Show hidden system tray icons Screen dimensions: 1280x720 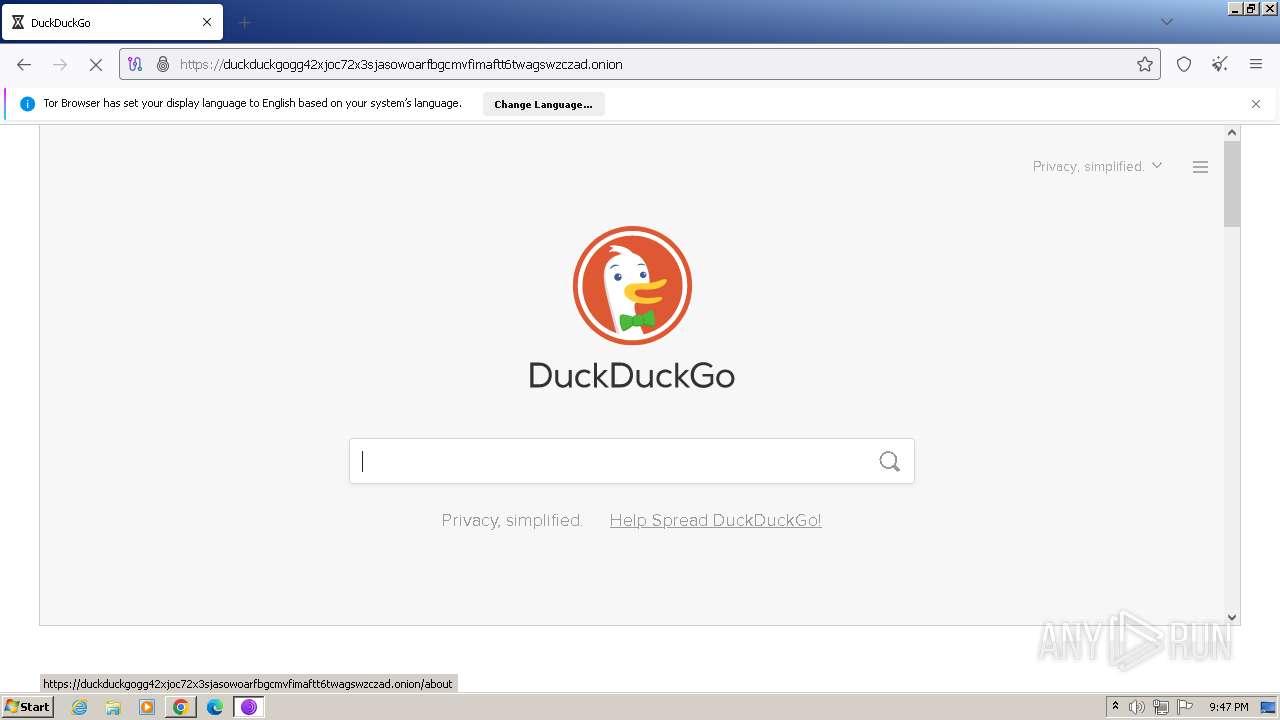click(x=1116, y=707)
